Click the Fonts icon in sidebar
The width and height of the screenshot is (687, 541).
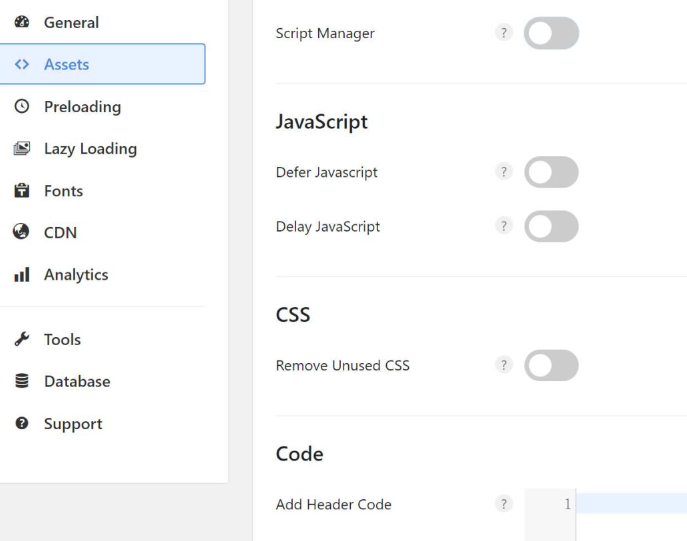click(21, 191)
